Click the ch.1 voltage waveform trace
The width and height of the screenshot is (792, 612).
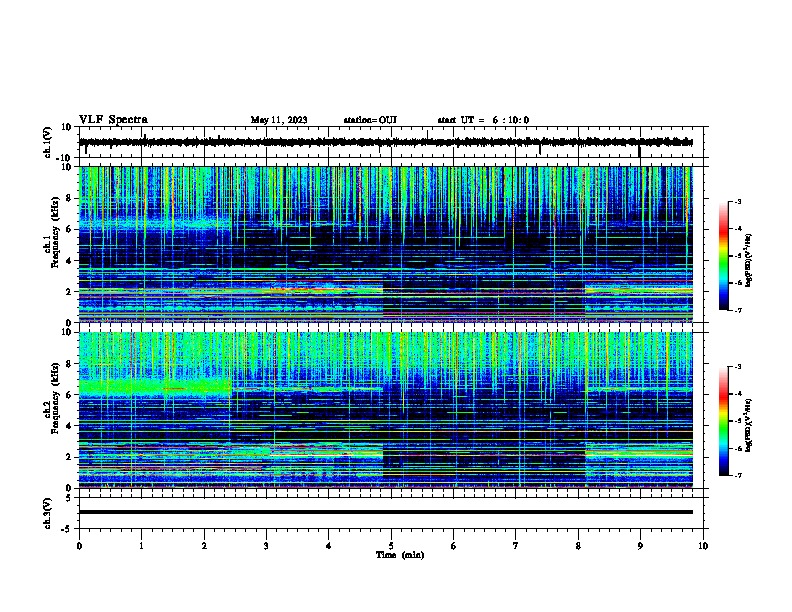(x=385, y=142)
